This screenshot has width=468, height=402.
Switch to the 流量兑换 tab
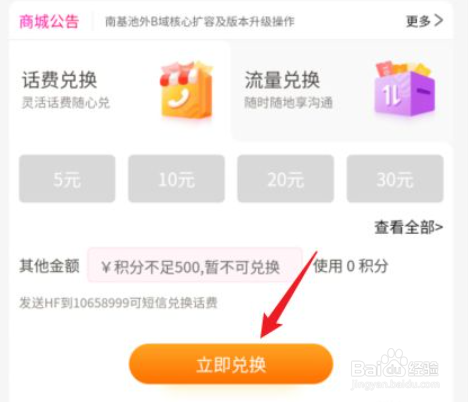(342, 90)
